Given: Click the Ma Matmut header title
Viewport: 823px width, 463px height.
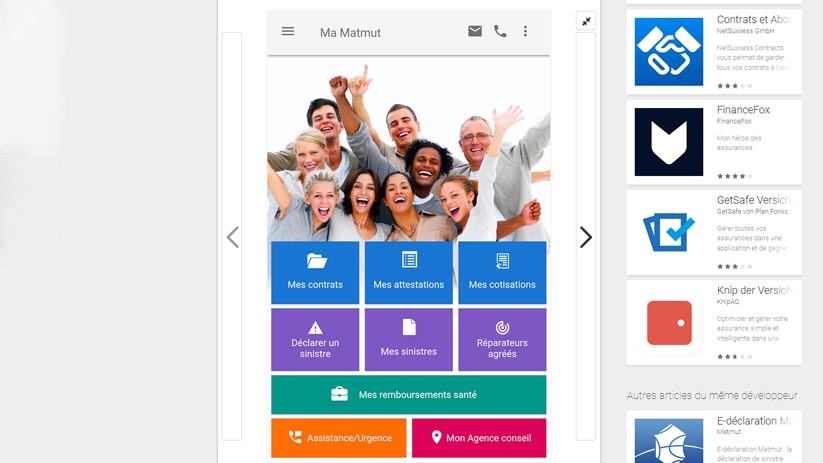Looking at the screenshot, I should [350, 33].
